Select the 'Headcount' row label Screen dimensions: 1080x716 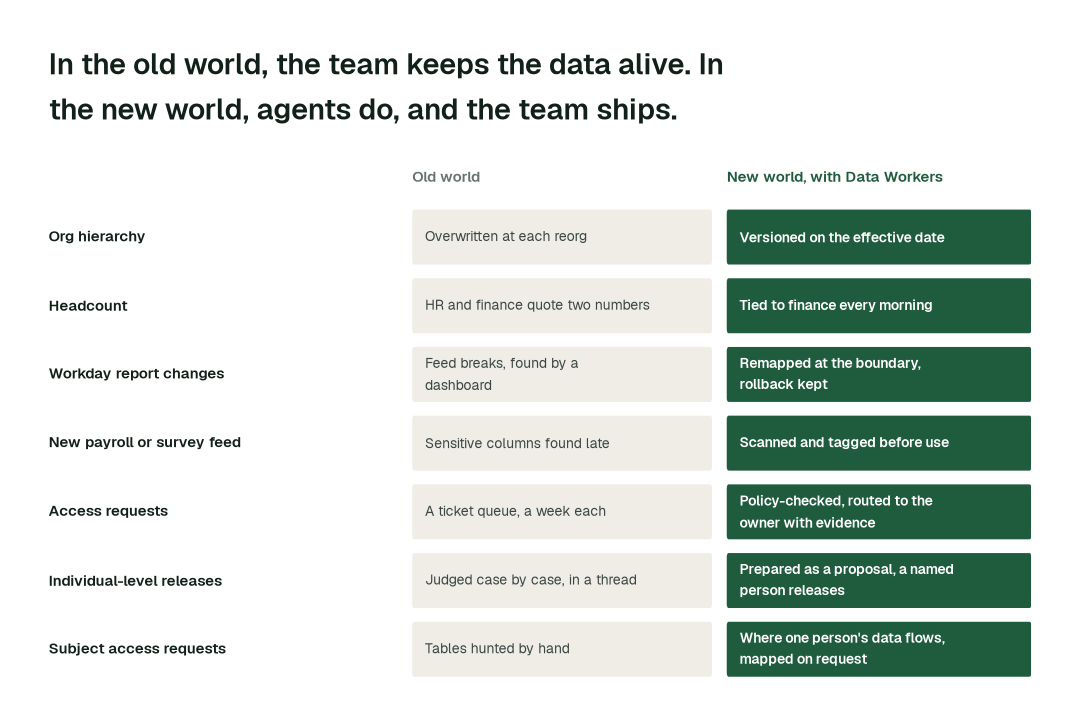(87, 306)
